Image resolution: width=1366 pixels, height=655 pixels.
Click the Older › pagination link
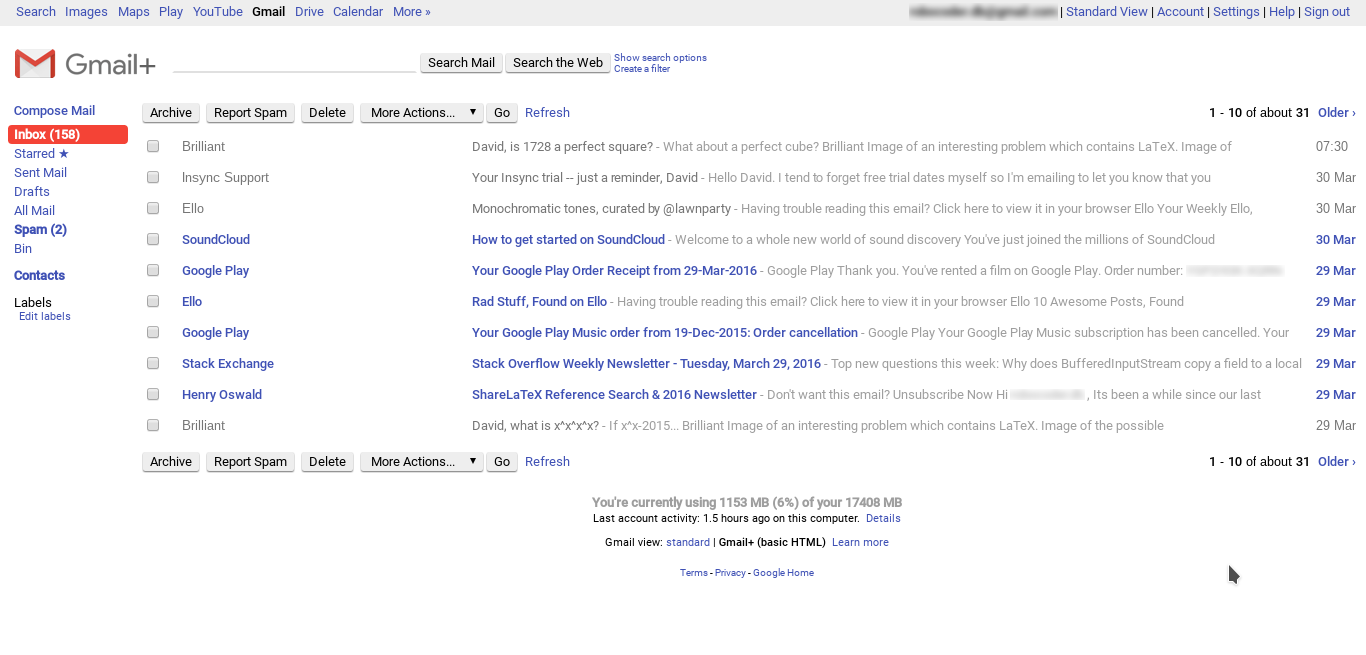pos(1336,112)
